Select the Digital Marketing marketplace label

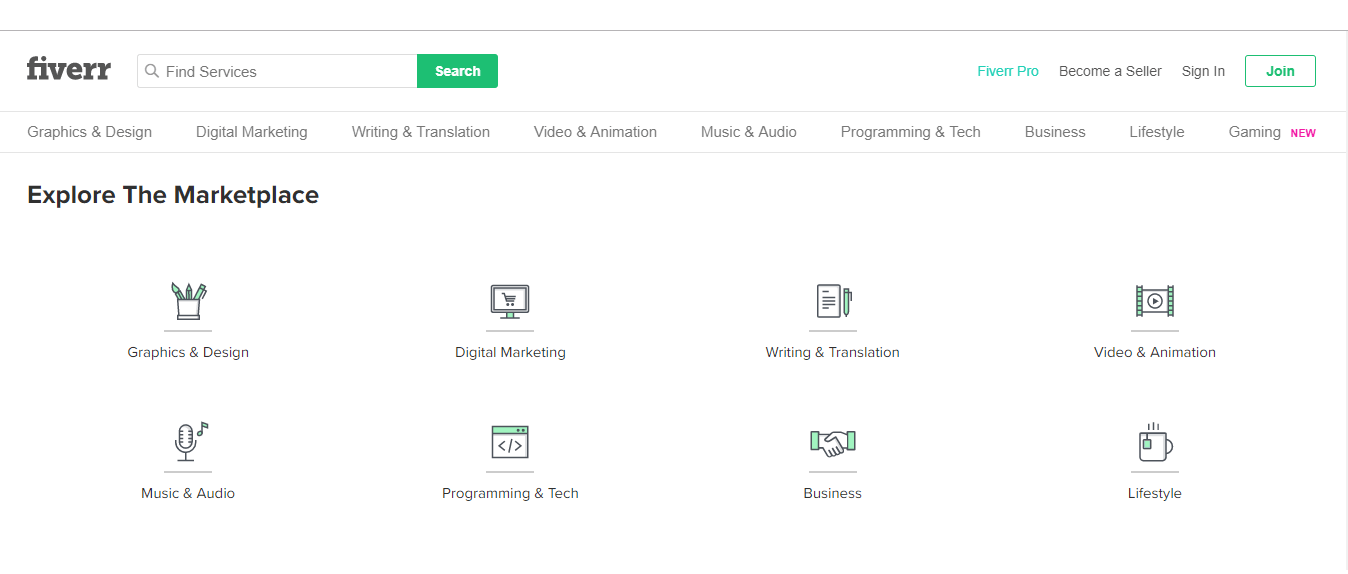tap(510, 352)
